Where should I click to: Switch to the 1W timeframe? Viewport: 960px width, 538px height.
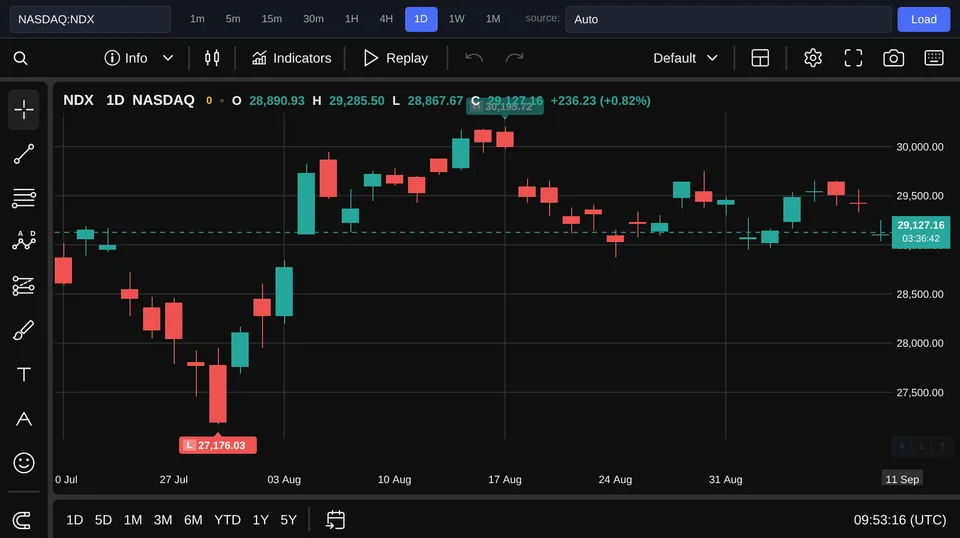(x=457, y=19)
